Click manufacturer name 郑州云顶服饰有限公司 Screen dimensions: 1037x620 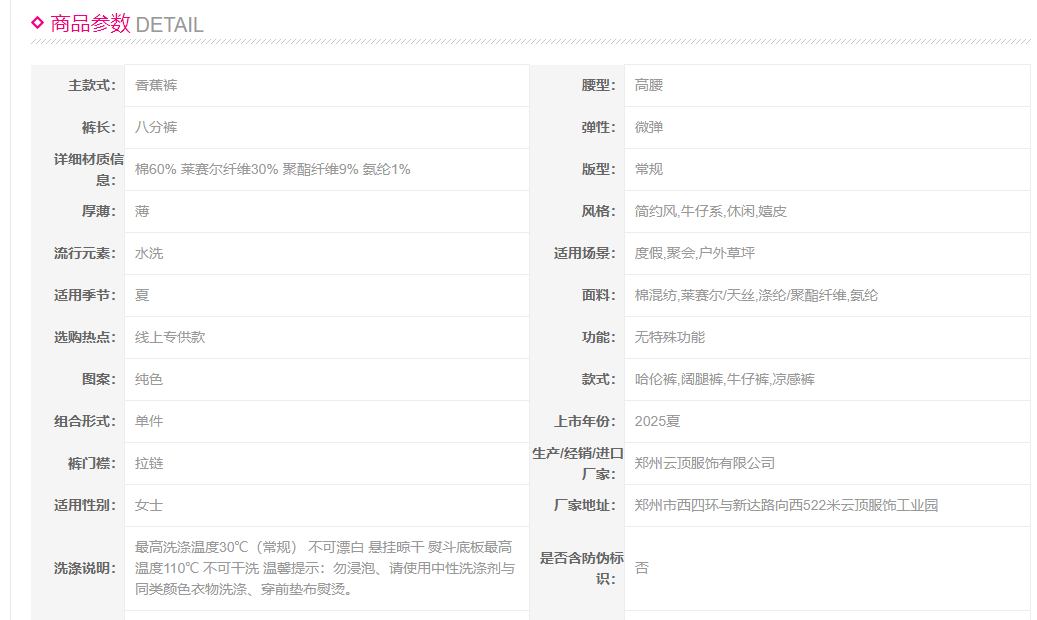pos(704,464)
